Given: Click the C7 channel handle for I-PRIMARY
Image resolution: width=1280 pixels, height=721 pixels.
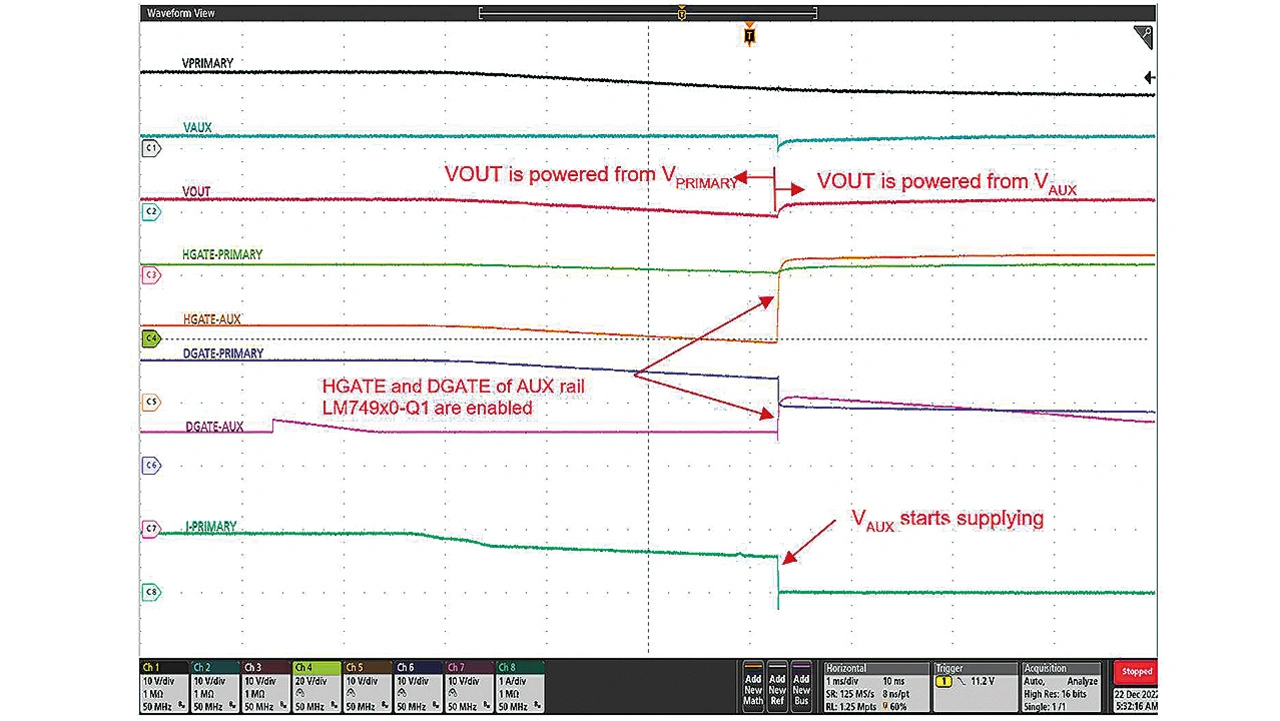Looking at the screenshot, I should click(x=151, y=527).
